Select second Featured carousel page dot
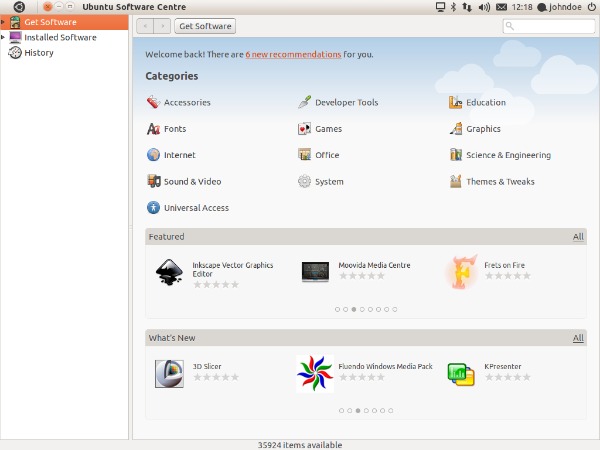This screenshot has height=450, width=600. [346, 309]
